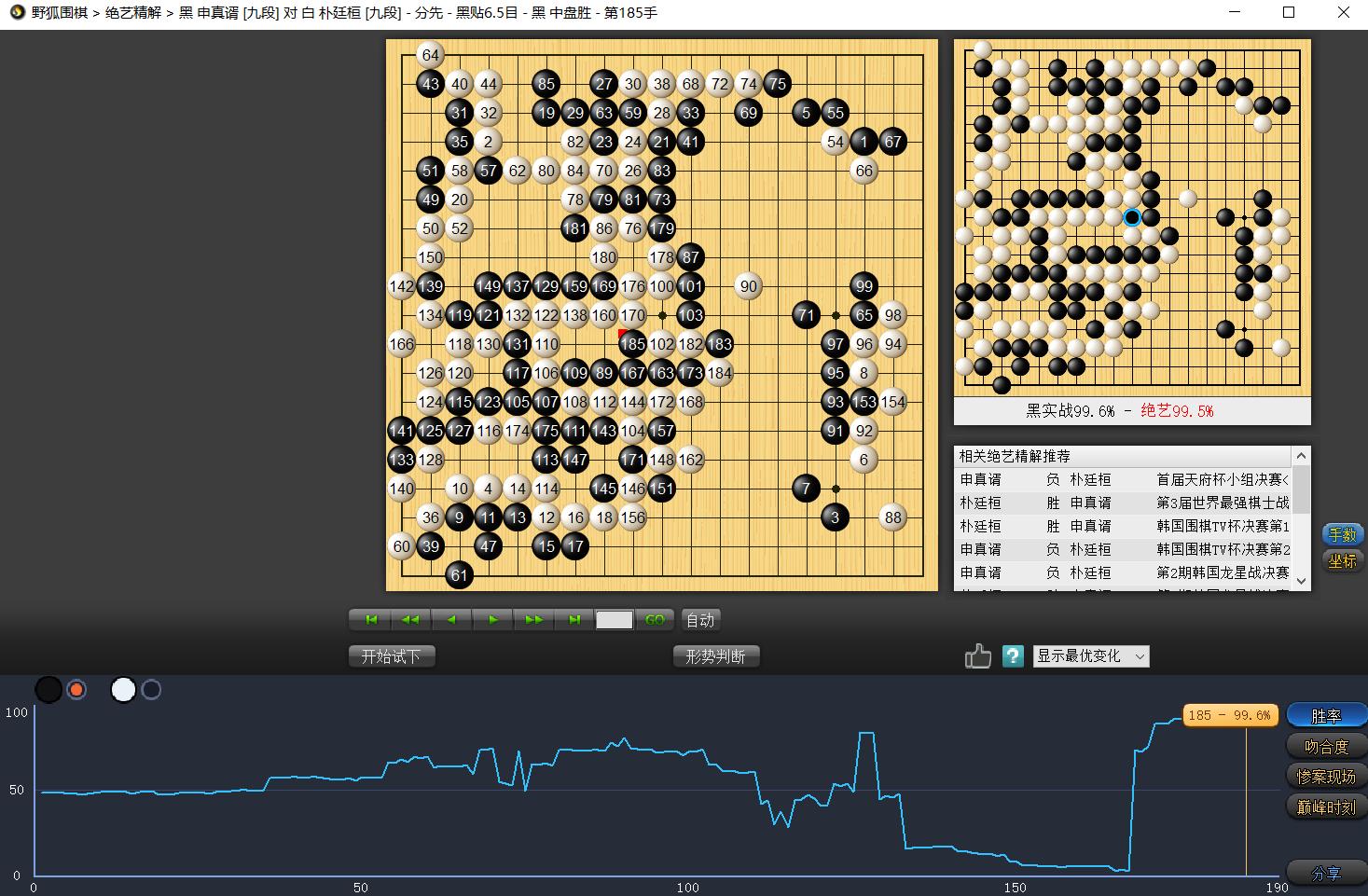This screenshot has width=1368, height=896.
Task: Click the fast forward moves button
Action: point(534,620)
